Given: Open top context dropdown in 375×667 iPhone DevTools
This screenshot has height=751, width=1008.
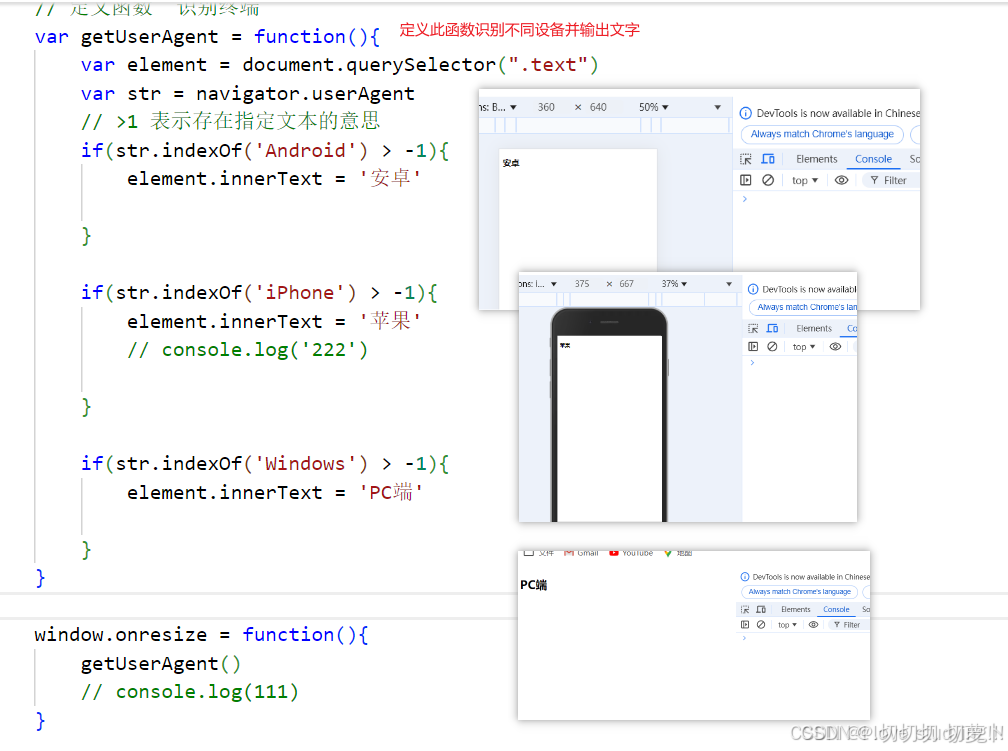Looking at the screenshot, I should tap(804, 347).
